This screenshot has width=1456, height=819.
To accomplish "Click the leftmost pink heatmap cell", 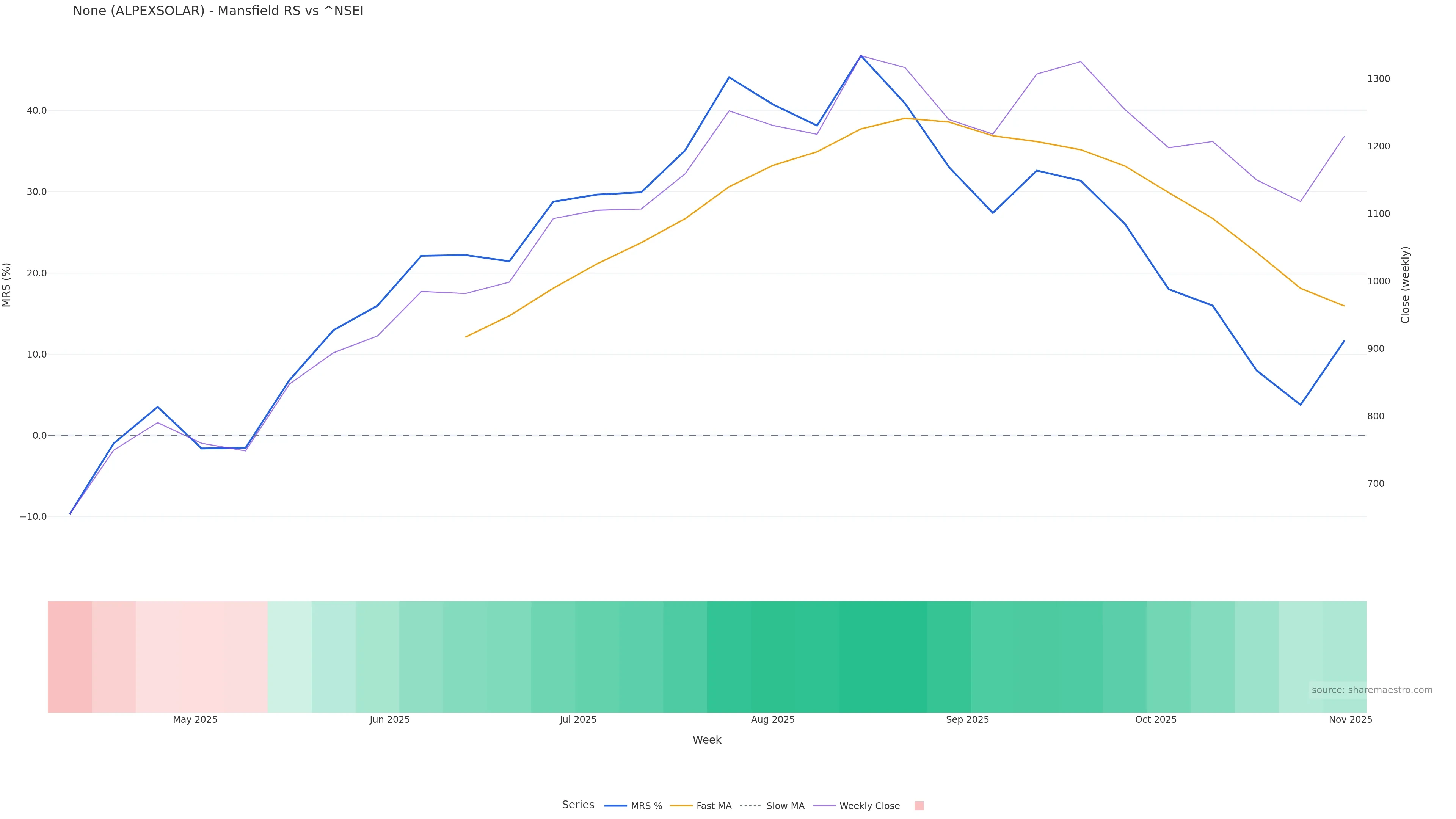I will [69, 657].
